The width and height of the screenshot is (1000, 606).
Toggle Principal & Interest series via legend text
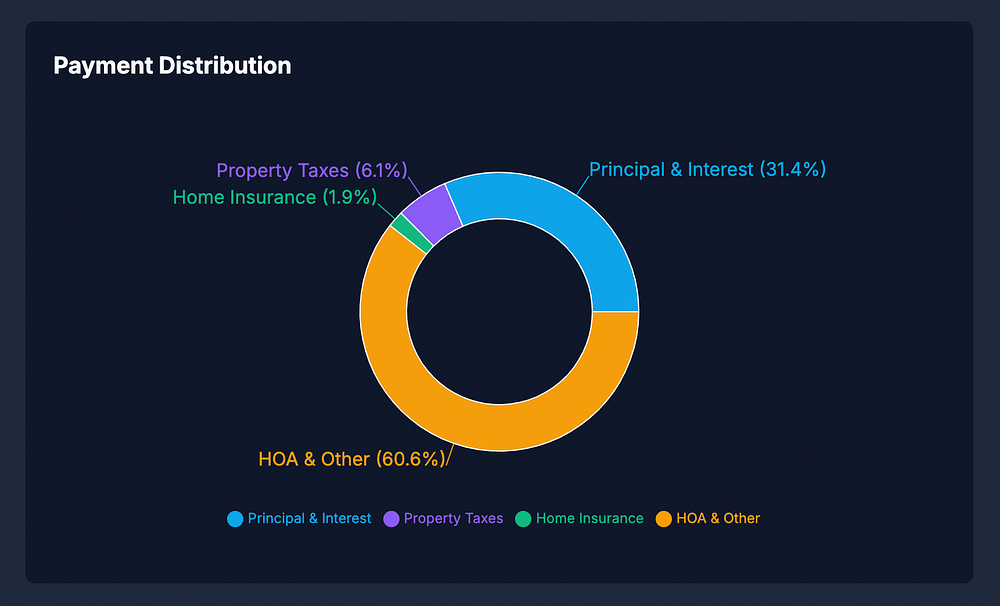(x=309, y=519)
